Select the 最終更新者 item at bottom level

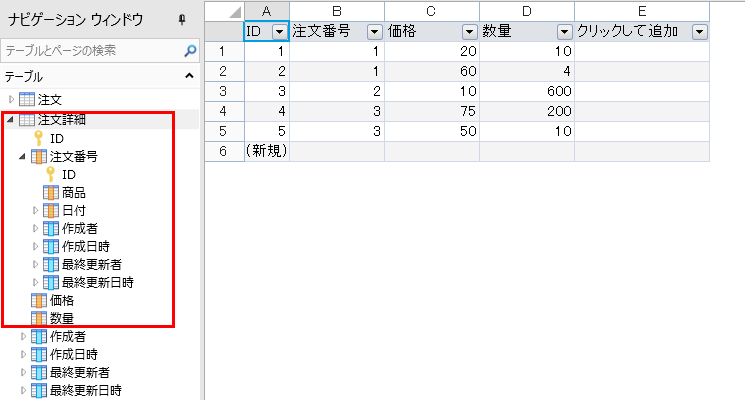point(79,372)
